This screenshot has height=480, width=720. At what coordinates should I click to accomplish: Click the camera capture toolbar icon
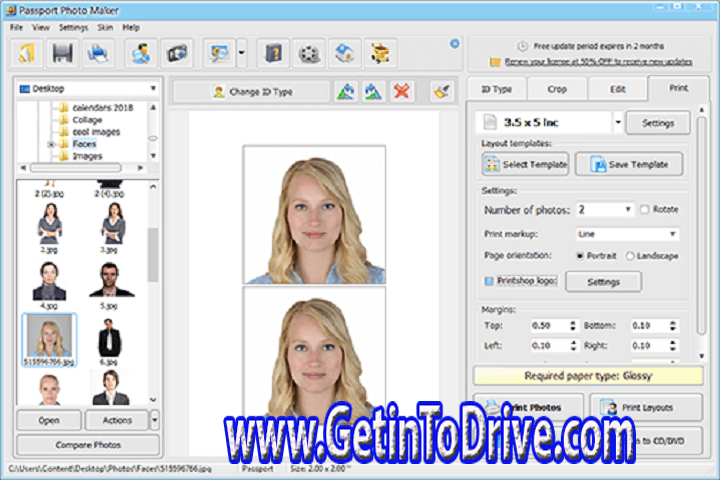177,53
